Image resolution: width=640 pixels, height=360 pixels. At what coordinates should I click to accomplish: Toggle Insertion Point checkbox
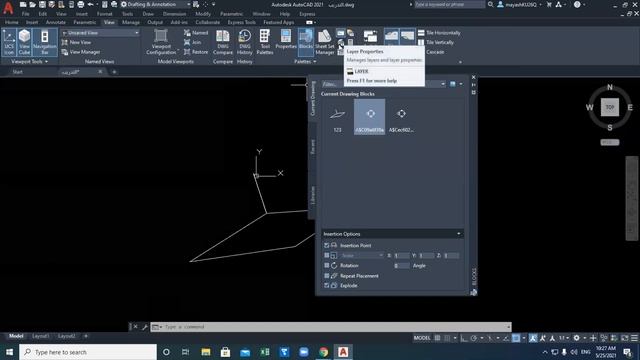point(327,245)
